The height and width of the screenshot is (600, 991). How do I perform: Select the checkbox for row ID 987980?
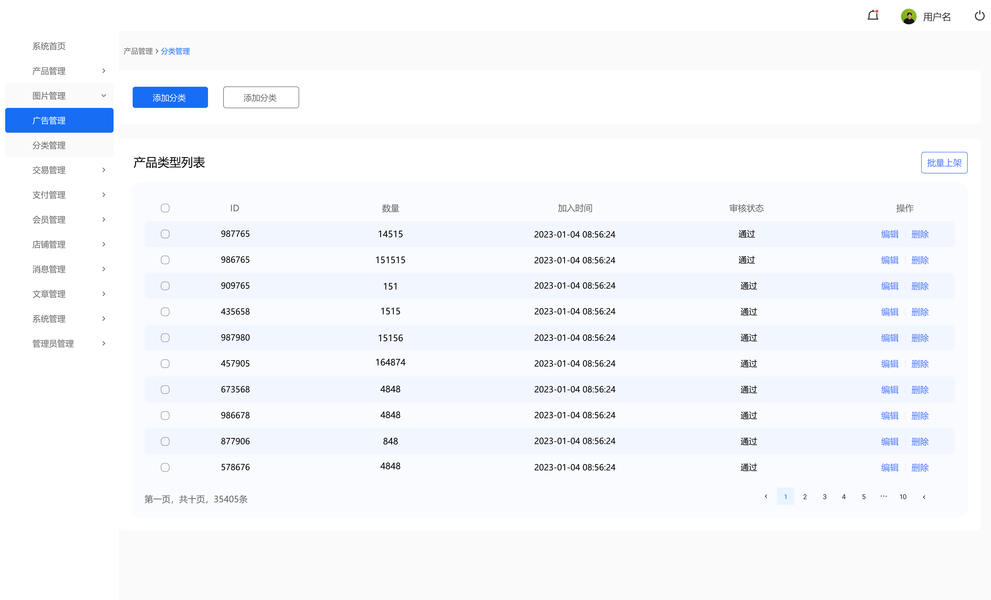[165, 338]
